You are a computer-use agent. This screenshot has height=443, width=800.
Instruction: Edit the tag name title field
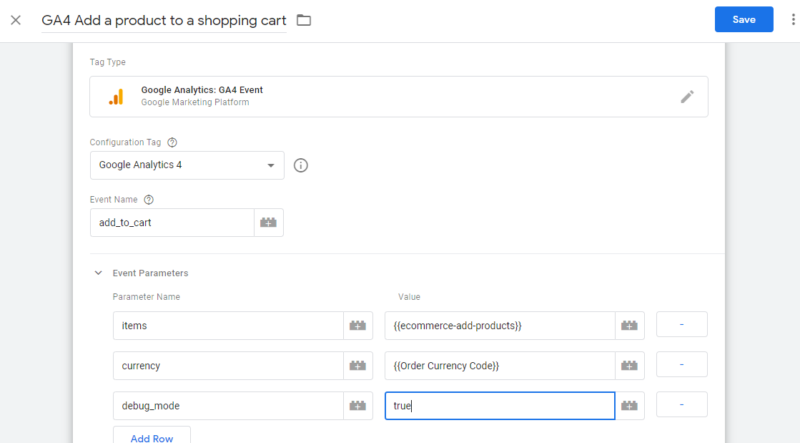pos(163,20)
